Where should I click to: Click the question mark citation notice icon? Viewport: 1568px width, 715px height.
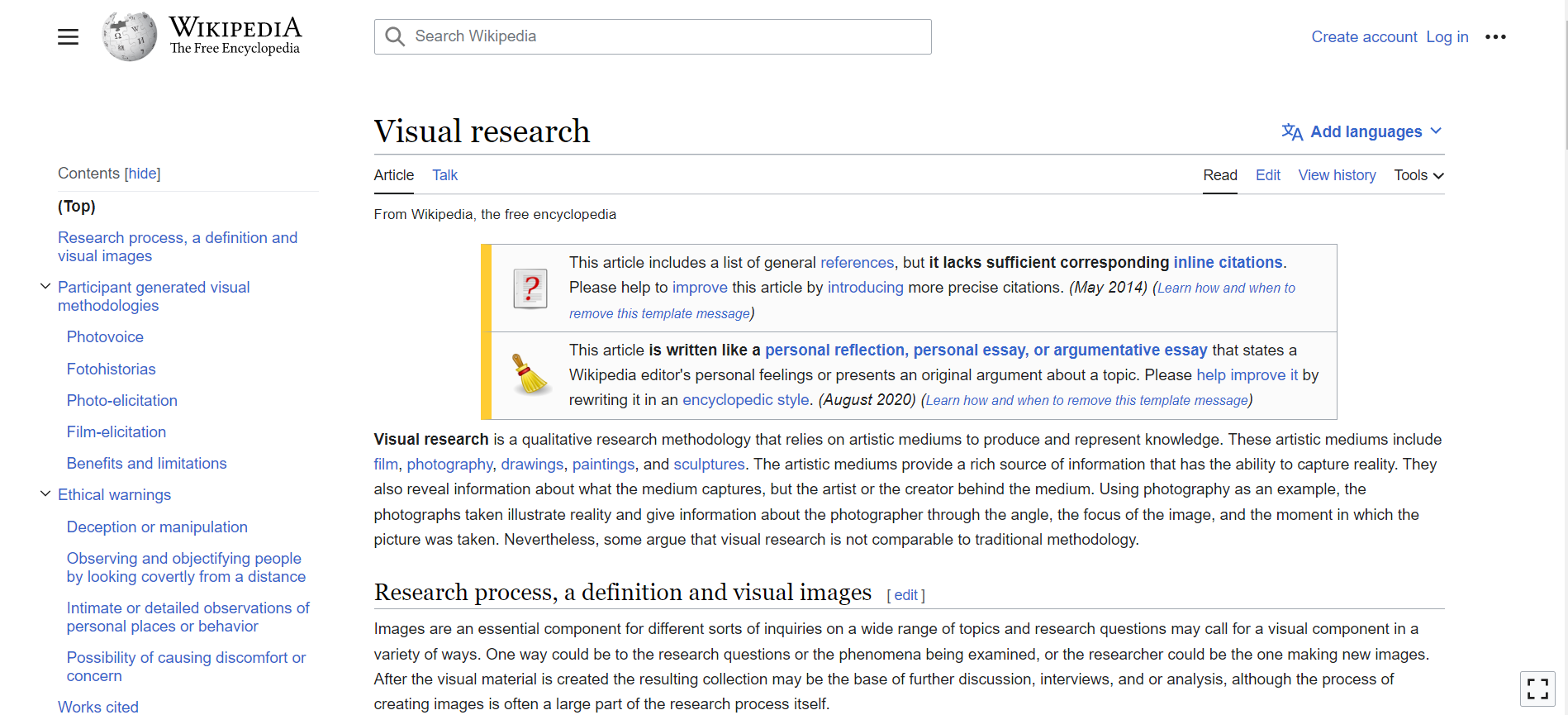point(530,288)
